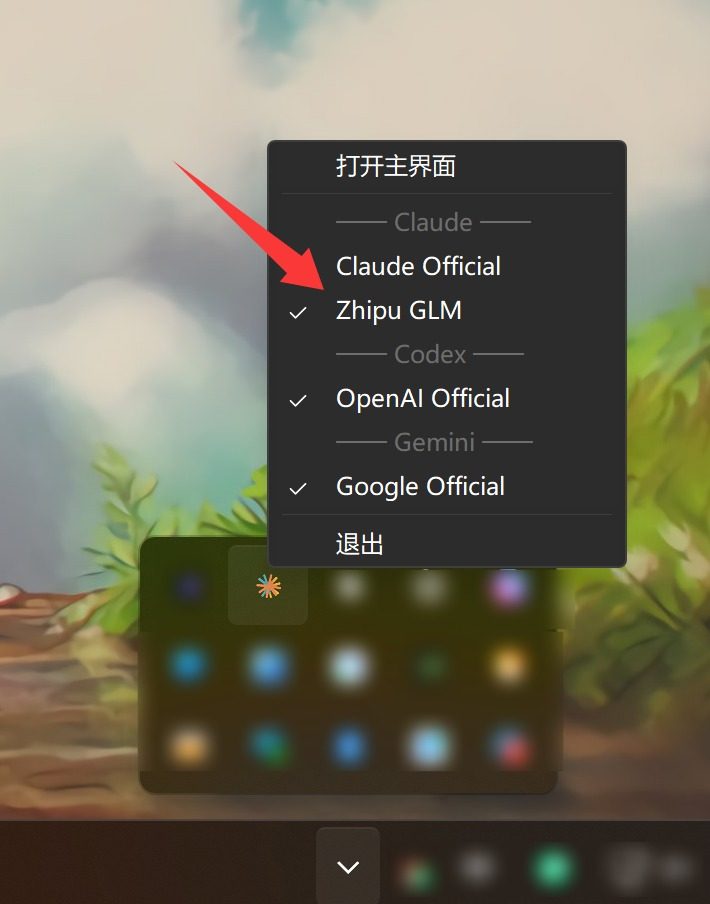Click the blue-and-red blurred tray icon
The width and height of the screenshot is (710, 904).
coord(509,747)
